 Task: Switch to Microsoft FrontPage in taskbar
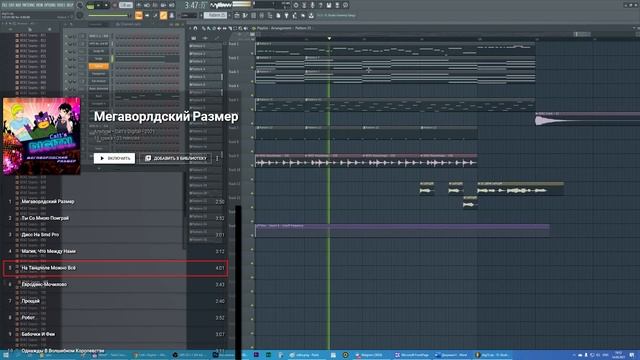pos(412,355)
